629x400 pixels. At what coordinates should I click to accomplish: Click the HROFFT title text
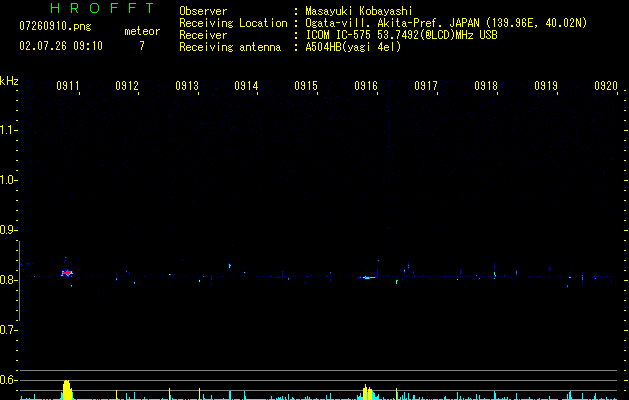click(103, 8)
